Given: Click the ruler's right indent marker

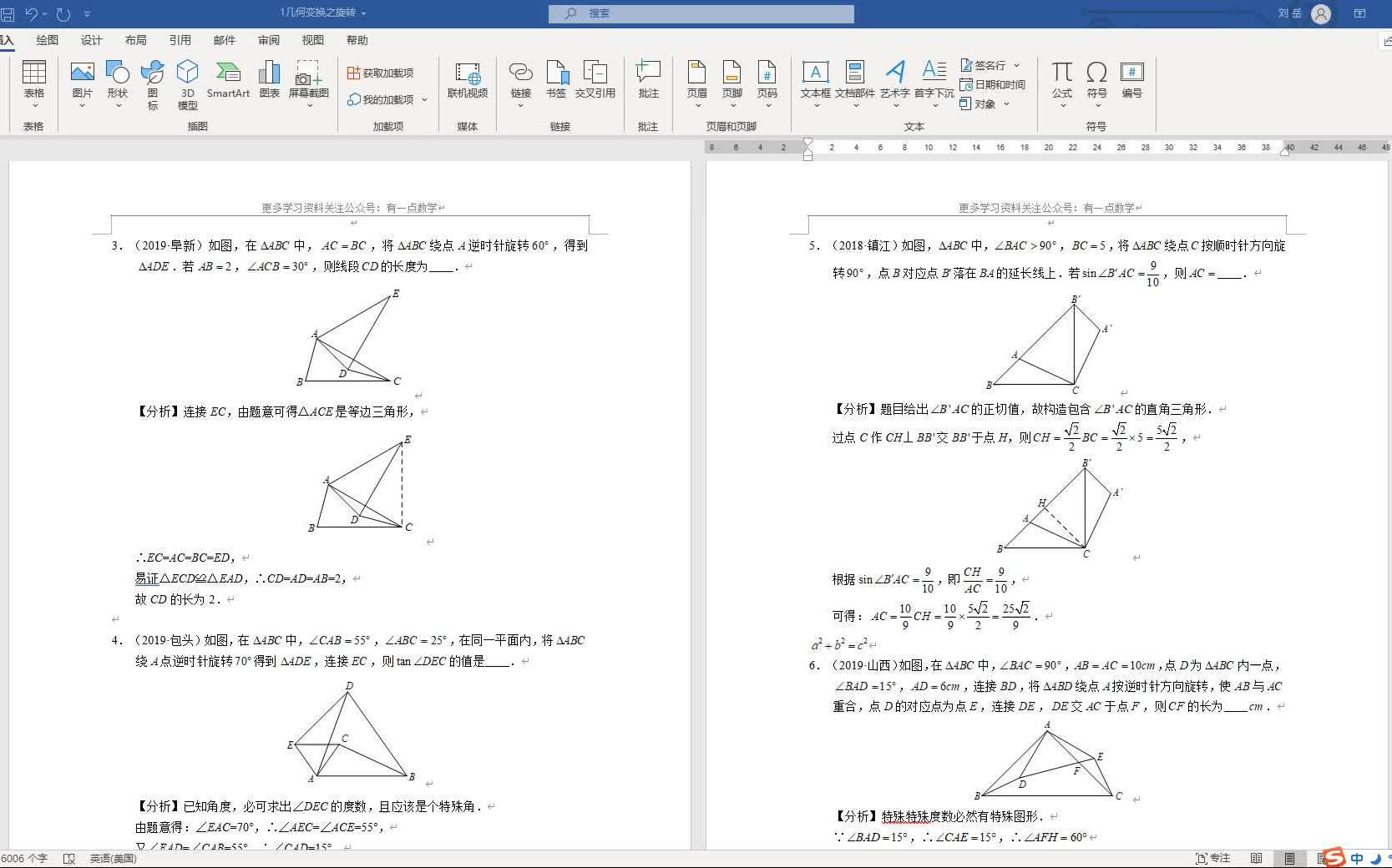Looking at the screenshot, I should click(x=1287, y=152).
